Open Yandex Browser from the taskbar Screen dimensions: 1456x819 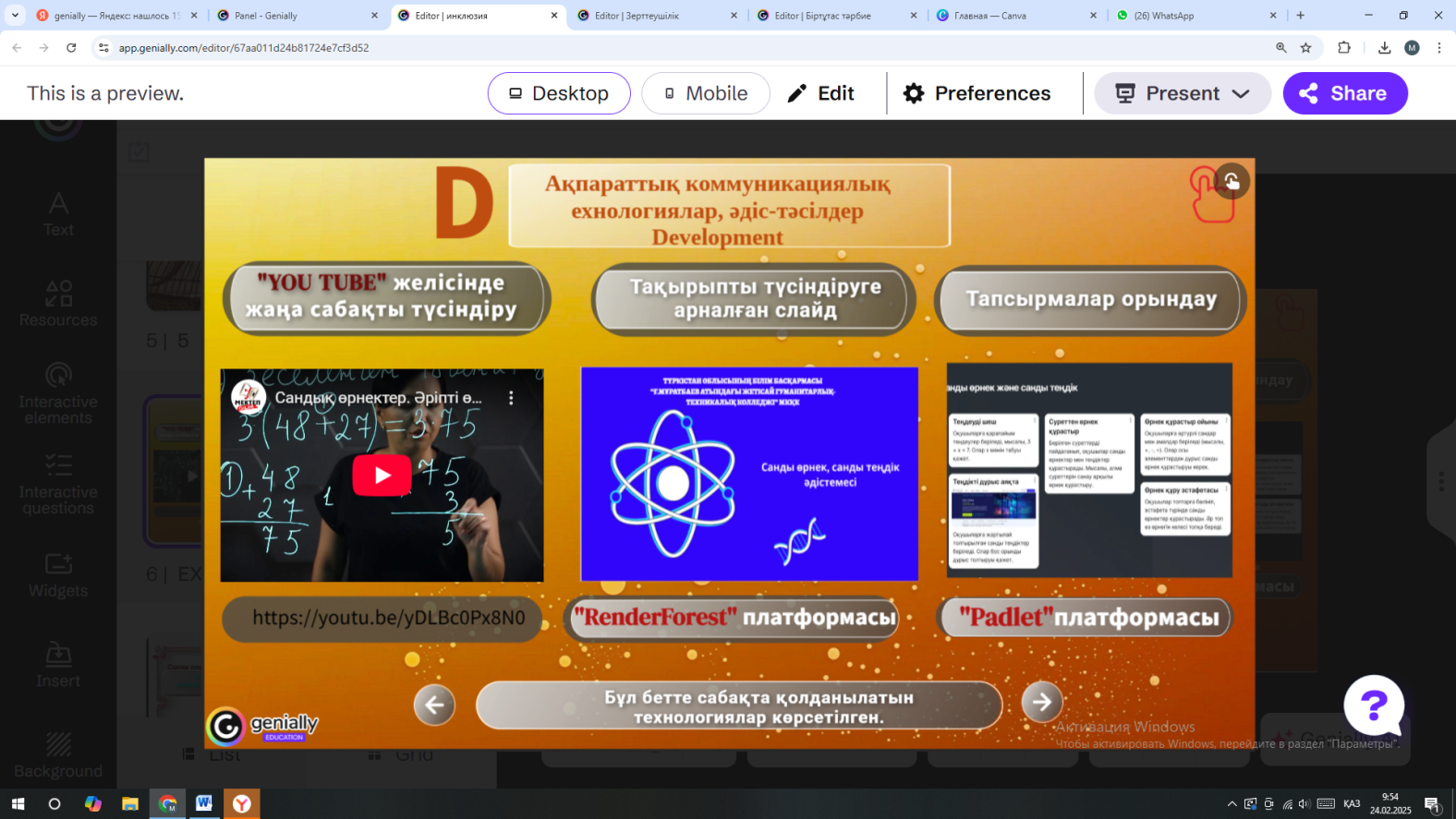pos(242,804)
